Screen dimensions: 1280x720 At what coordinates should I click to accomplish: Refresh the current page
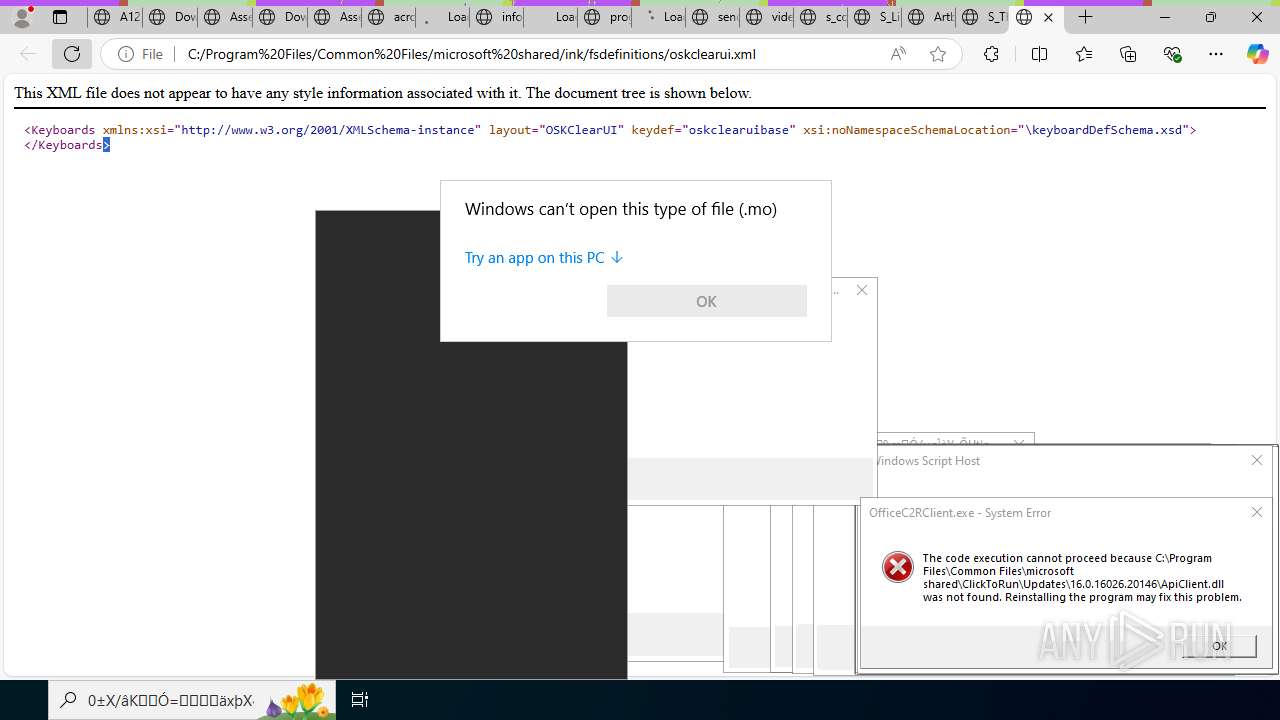tap(72, 54)
